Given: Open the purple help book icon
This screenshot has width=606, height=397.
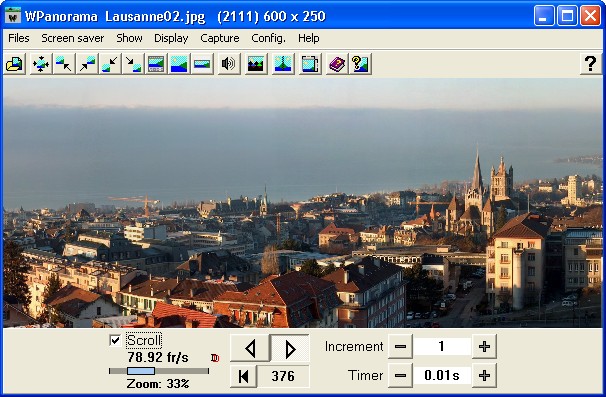Looking at the screenshot, I should click(337, 64).
